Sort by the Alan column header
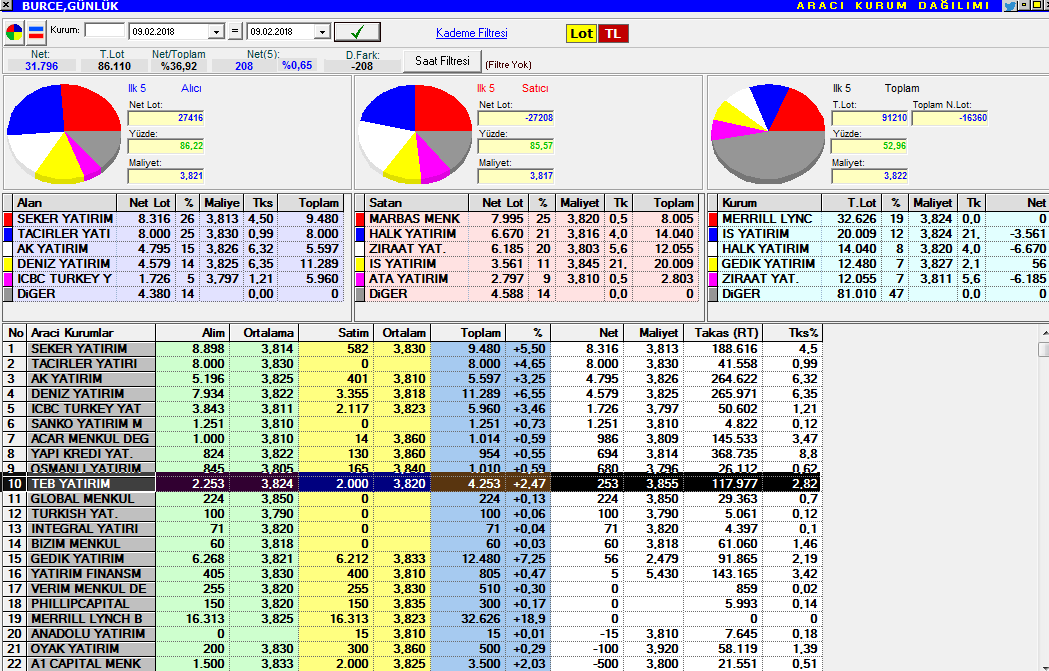The image size is (1049, 671). point(65,203)
